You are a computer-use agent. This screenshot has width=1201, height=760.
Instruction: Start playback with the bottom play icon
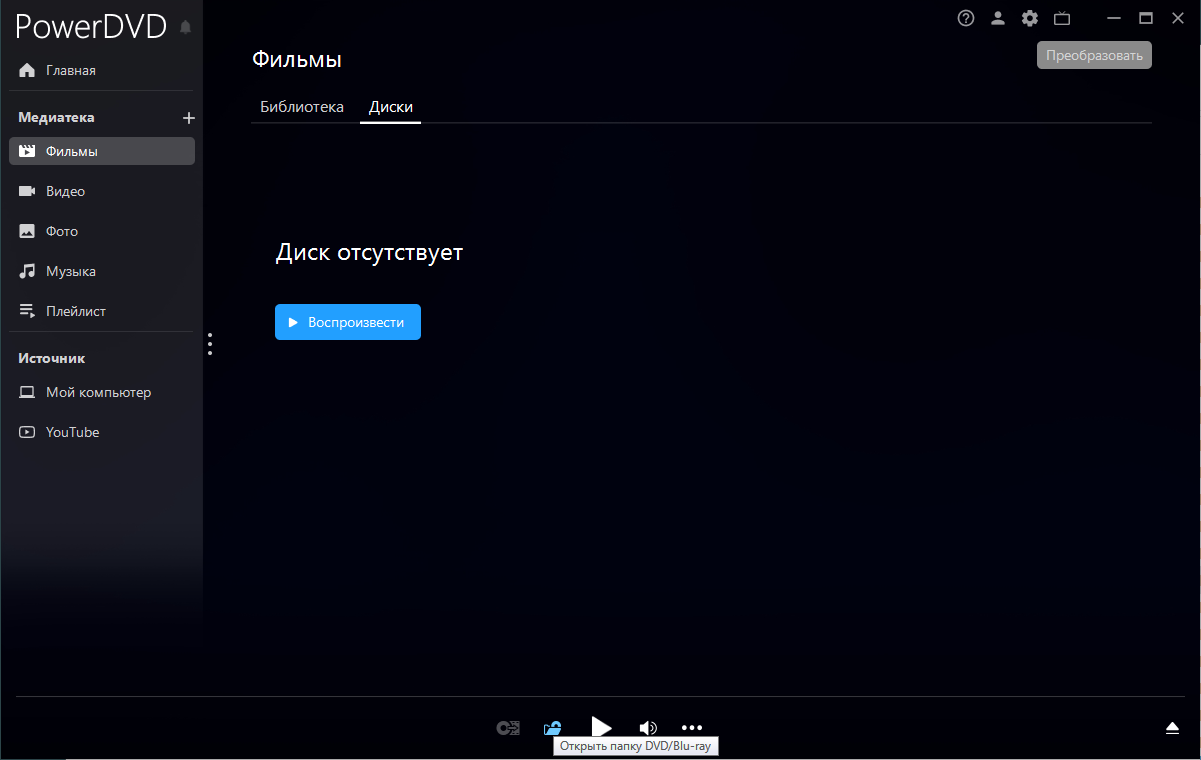[x=601, y=728]
